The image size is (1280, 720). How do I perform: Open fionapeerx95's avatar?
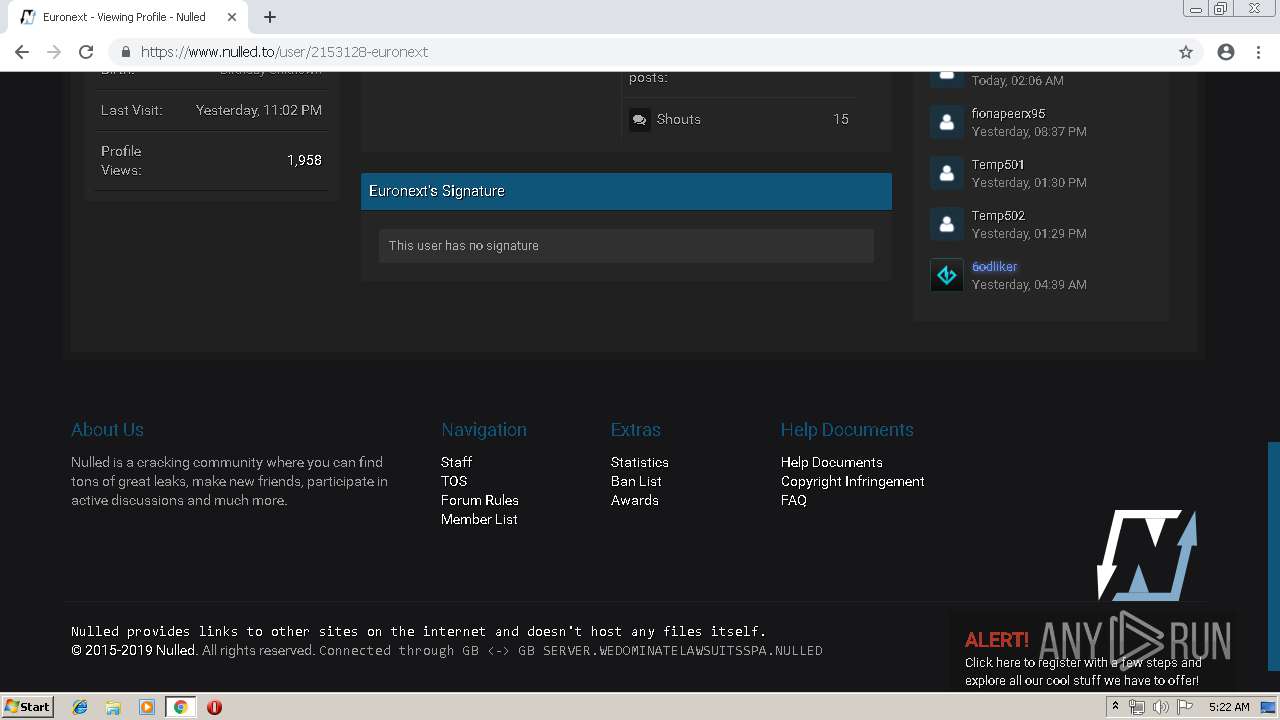pyautogui.click(x=946, y=122)
